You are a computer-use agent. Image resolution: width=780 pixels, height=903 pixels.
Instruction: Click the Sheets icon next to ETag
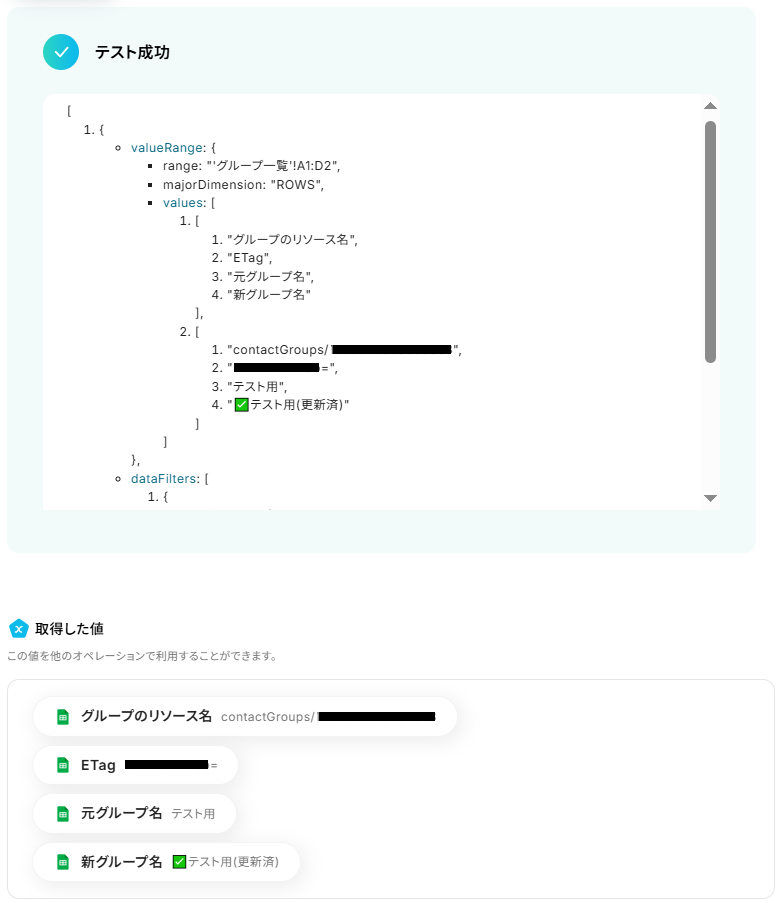(63, 765)
